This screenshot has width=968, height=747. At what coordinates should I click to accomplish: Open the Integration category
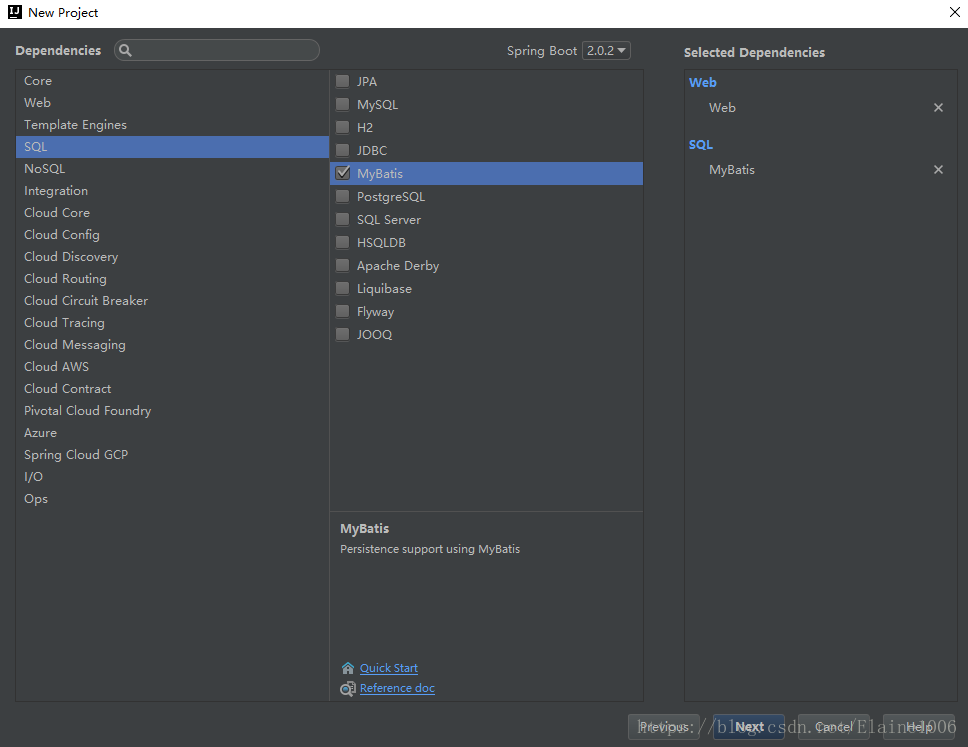click(x=172, y=191)
